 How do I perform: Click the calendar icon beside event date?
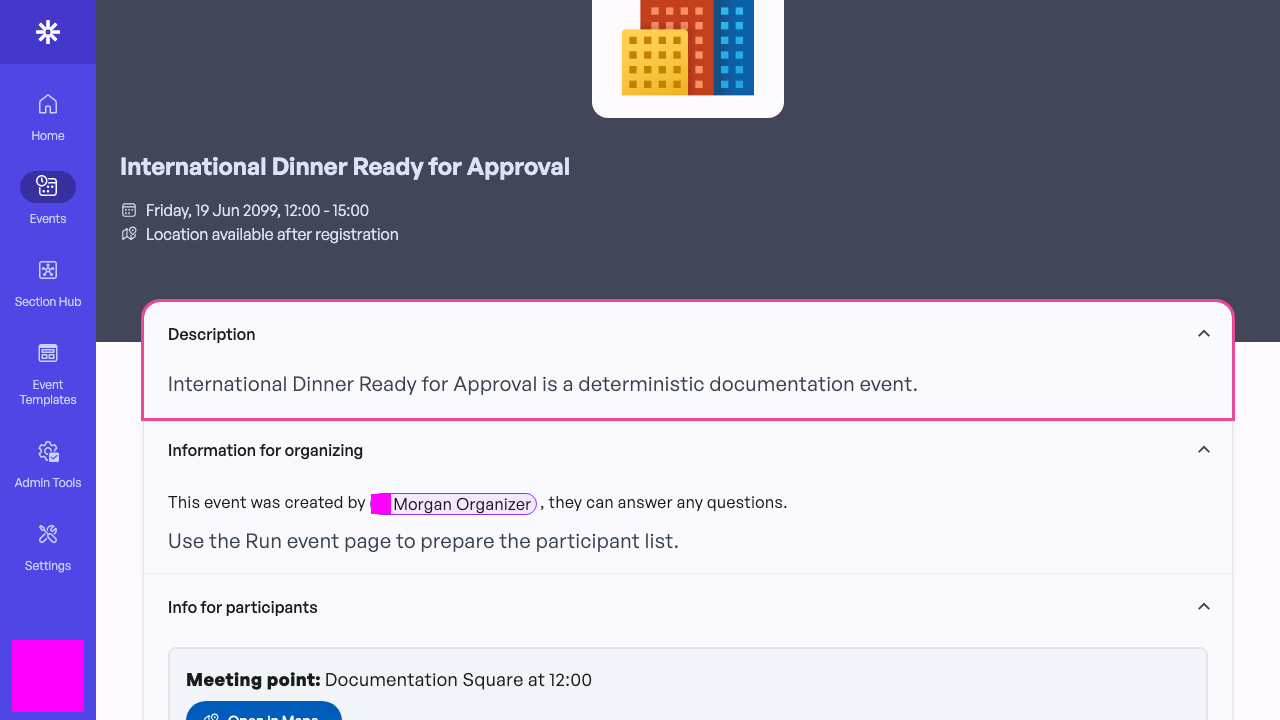point(129,210)
